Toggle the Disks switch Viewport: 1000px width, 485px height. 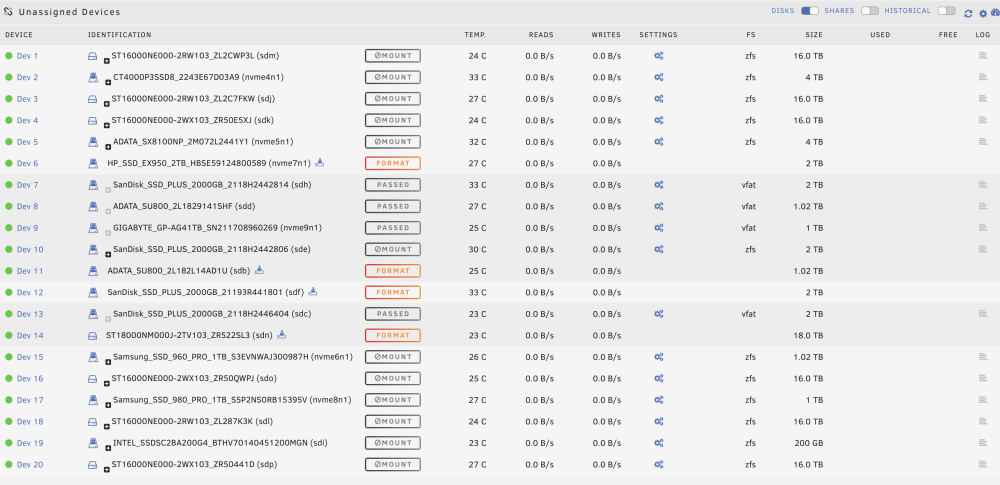(x=810, y=11)
